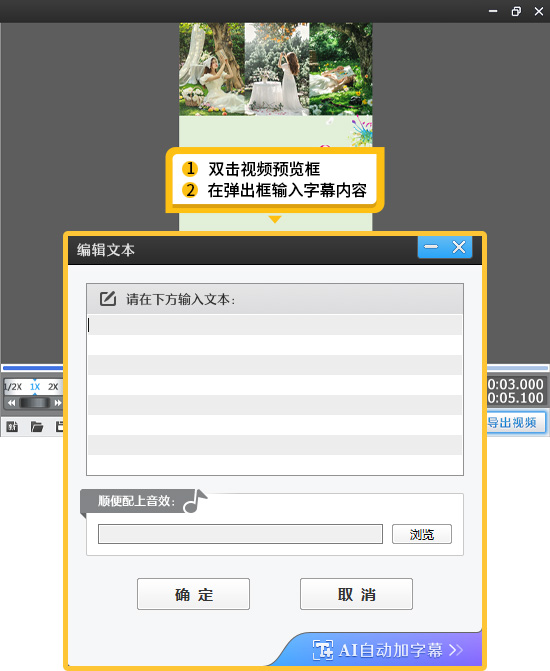Click the 确定 confirm button
This screenshot has height=671, width=550.
pos(193,594)
